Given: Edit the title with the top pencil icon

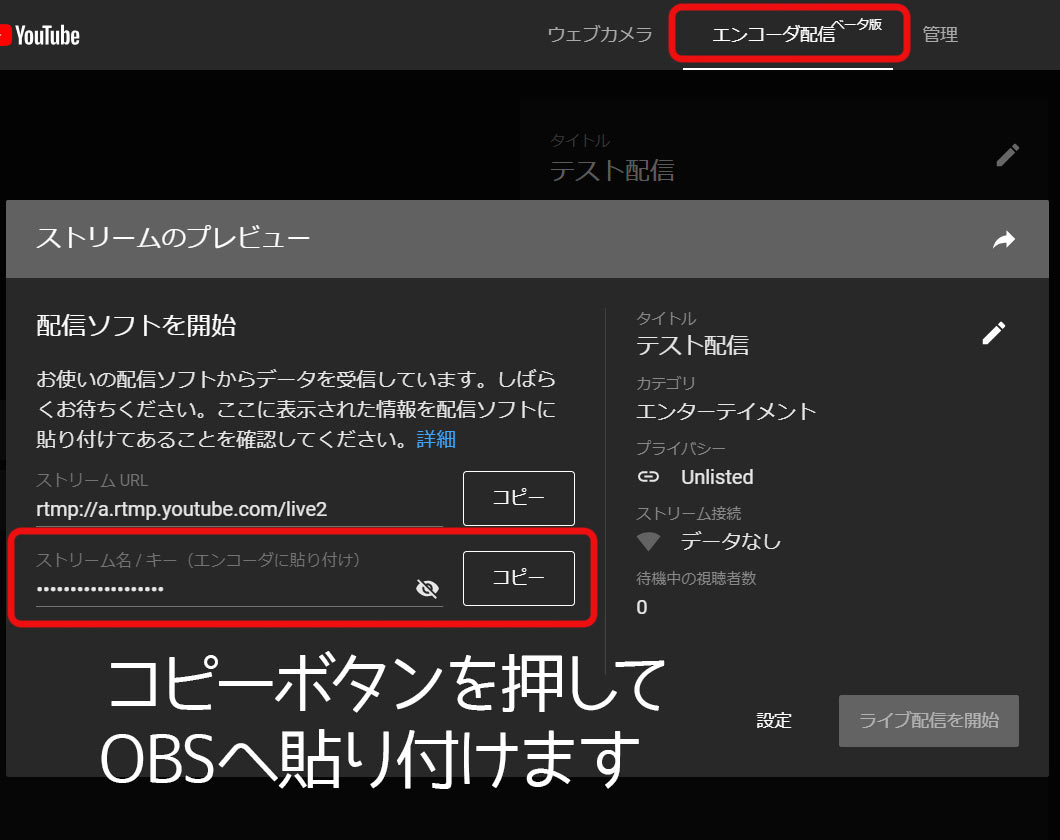Looking at the screenshot, I should click(x=1007, y=155).
